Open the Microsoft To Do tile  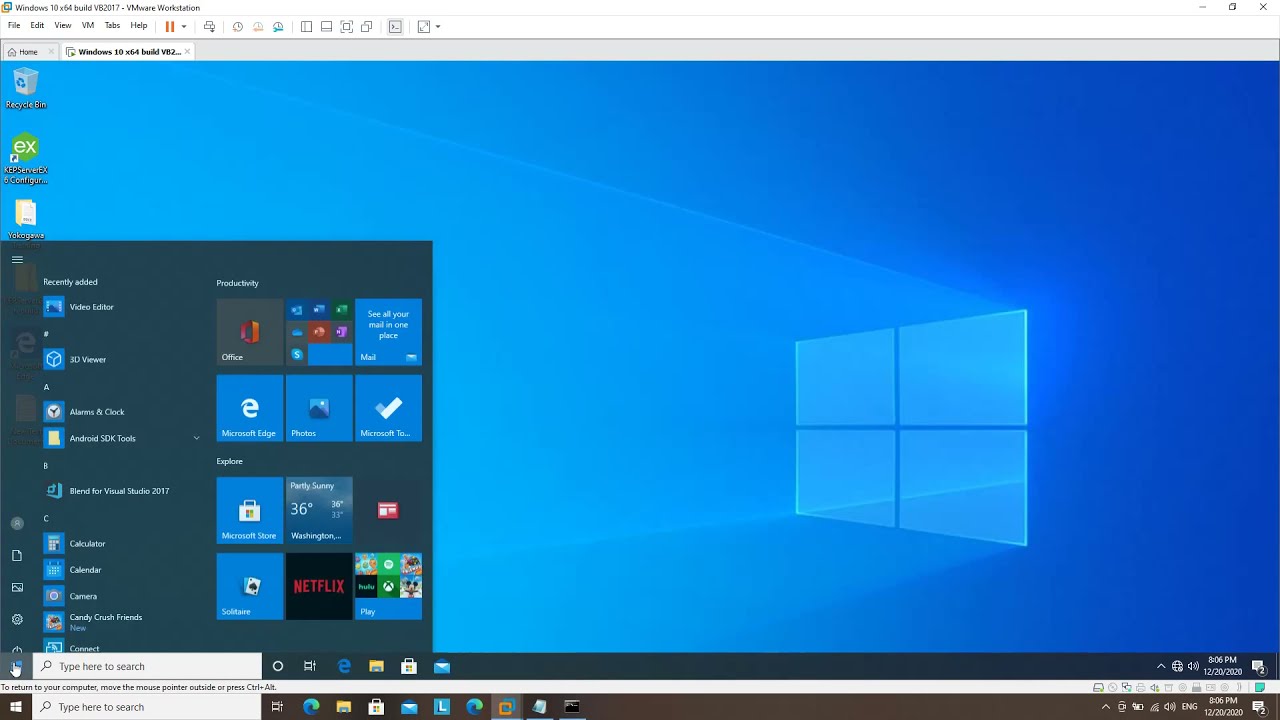[x=388, y=408]
